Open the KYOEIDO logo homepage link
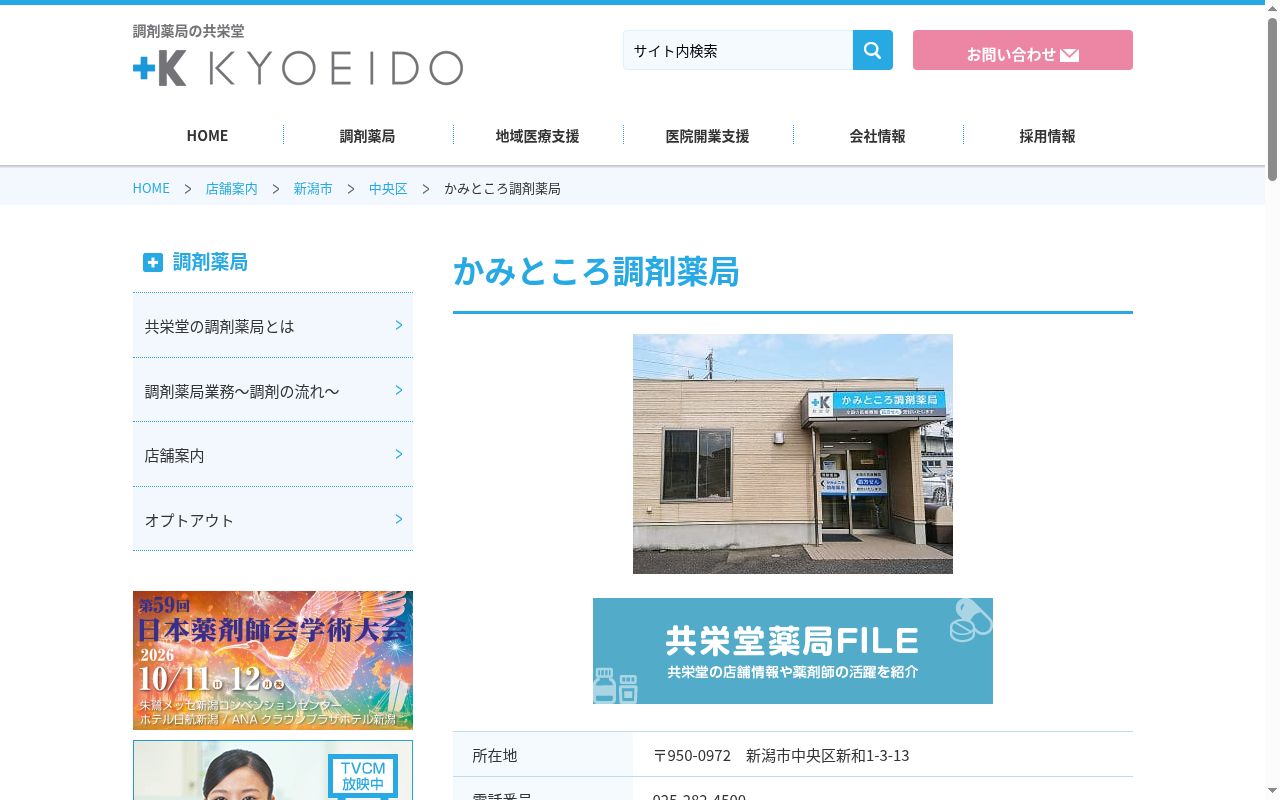 pyautogui.click(x=298, y=68)
